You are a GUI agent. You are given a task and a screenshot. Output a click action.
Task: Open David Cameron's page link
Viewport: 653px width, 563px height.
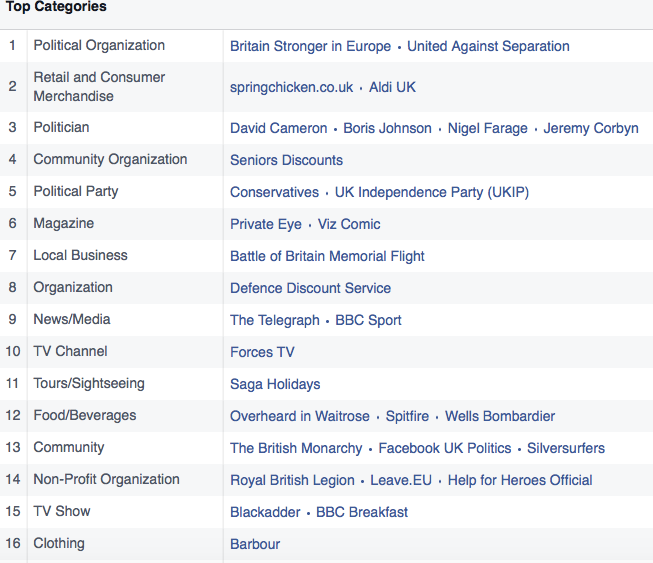click(x=279, y=128)
